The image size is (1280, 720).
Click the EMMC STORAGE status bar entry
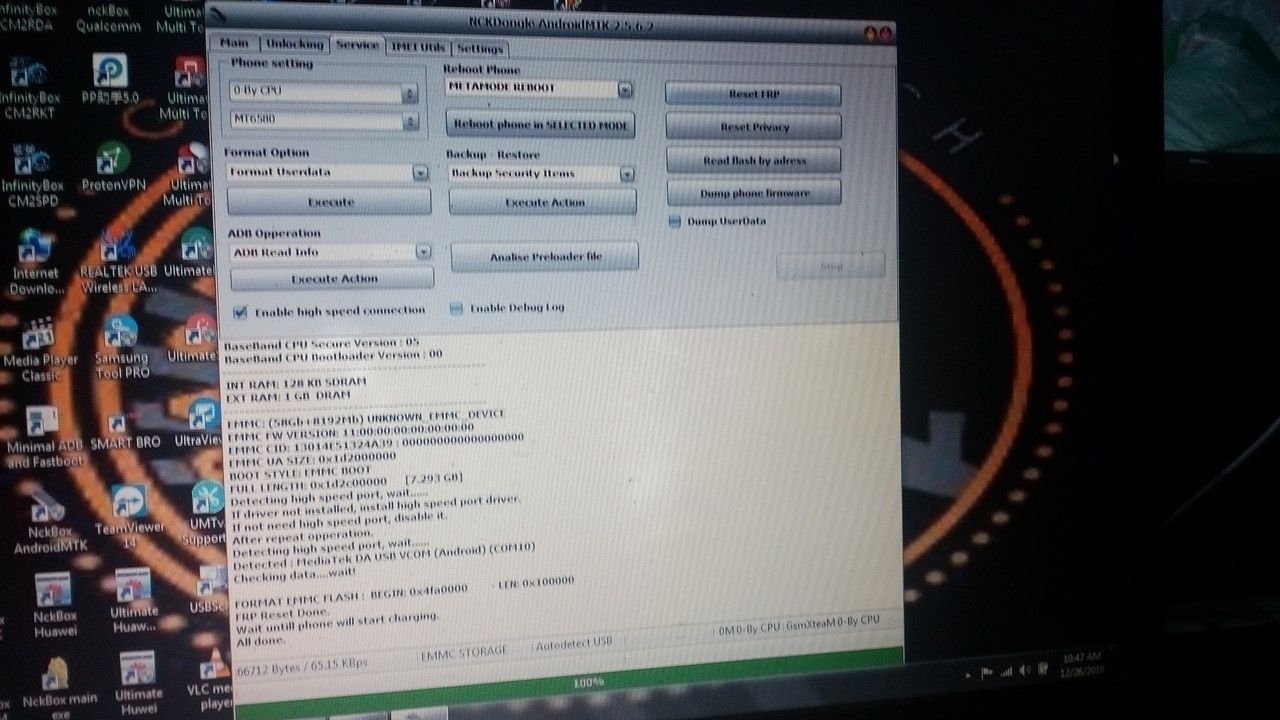pyautogui.click(x=464, y=652)
